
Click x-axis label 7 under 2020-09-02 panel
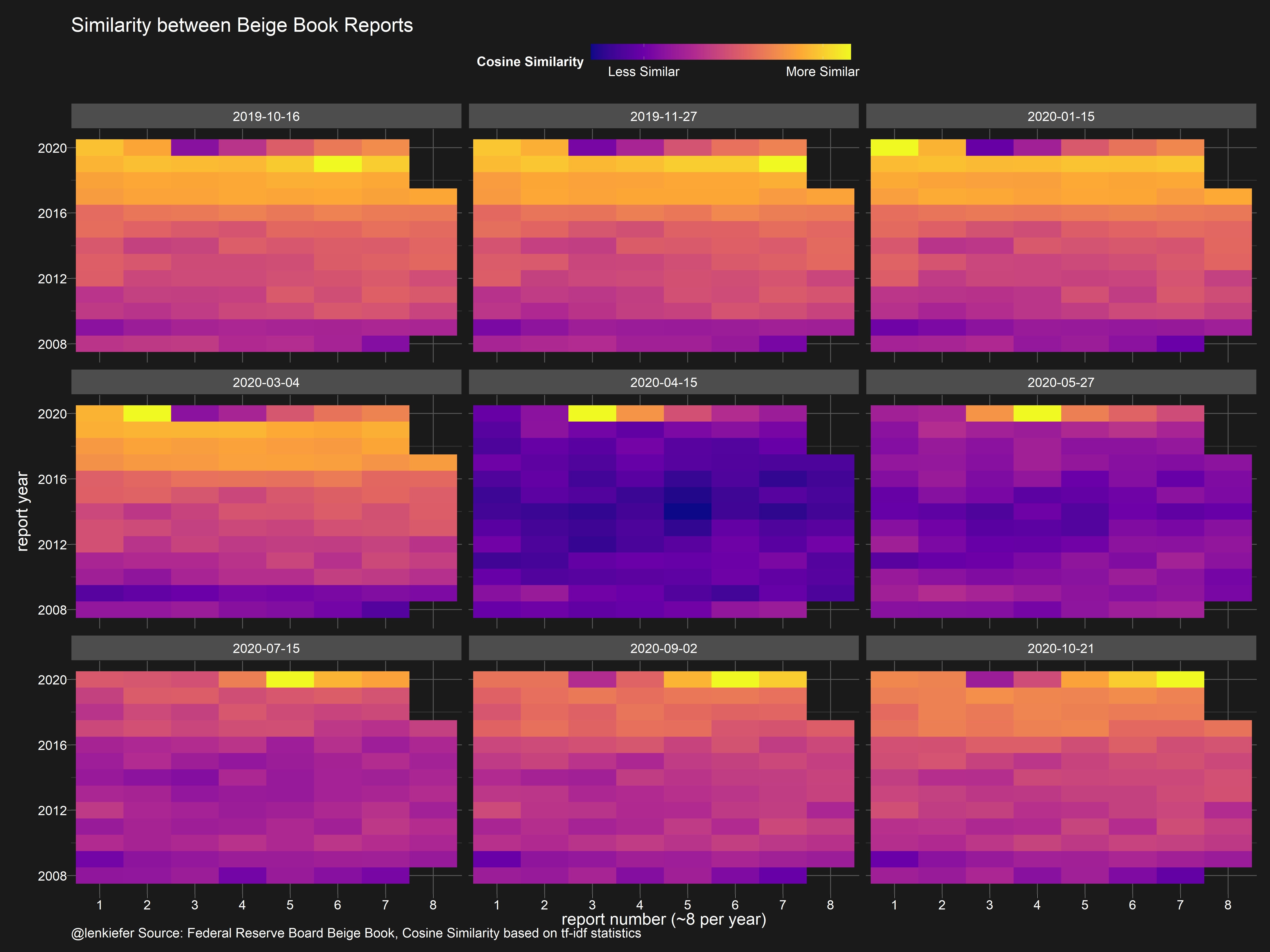point(783,905)
